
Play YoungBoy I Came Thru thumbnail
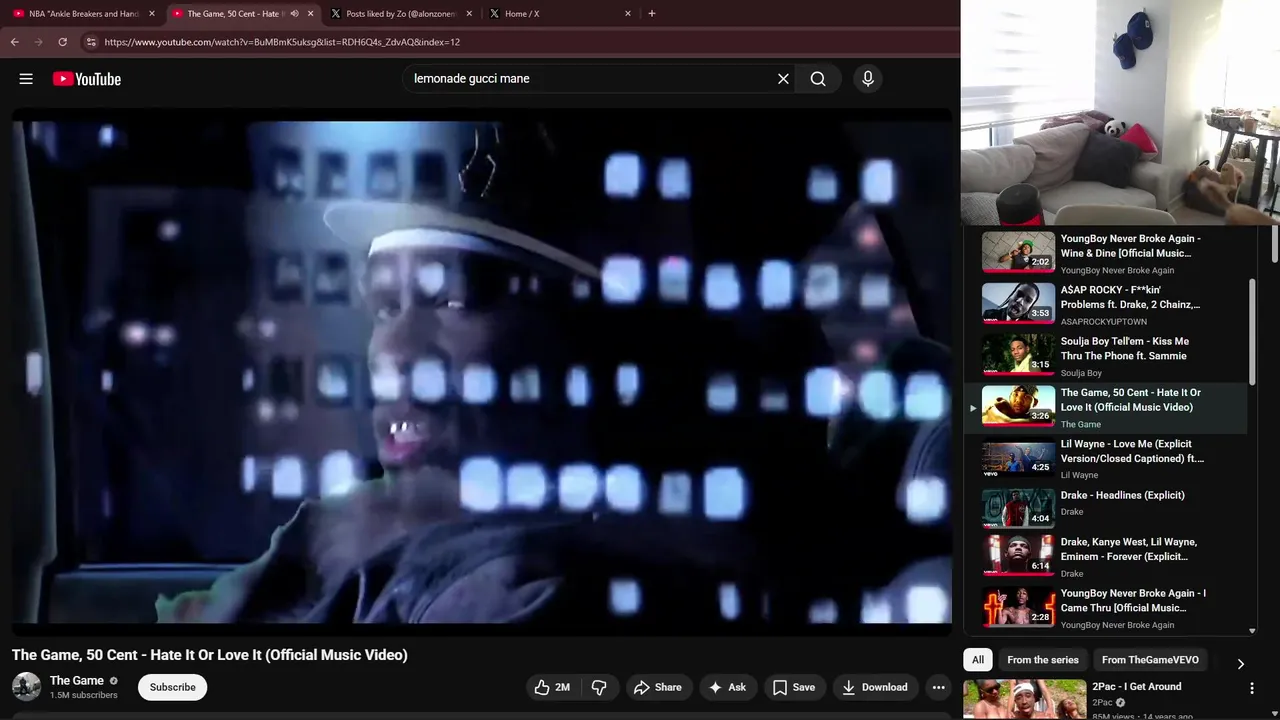1018,606
